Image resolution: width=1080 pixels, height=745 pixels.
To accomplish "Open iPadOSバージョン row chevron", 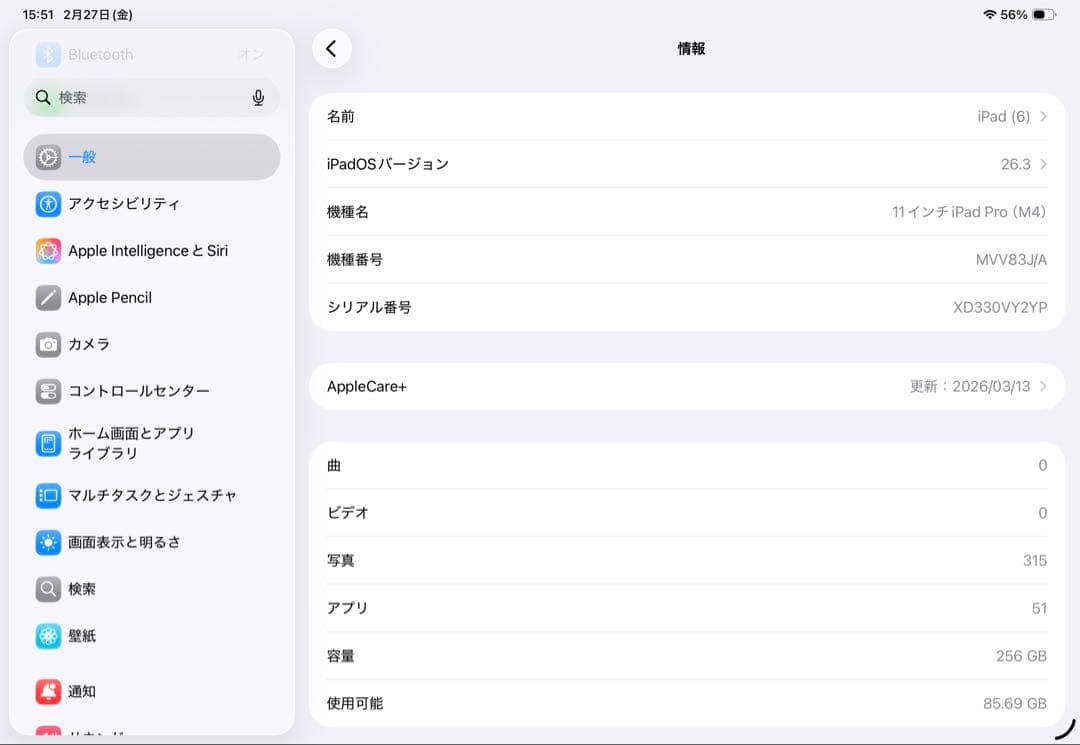I will 1043,164.
